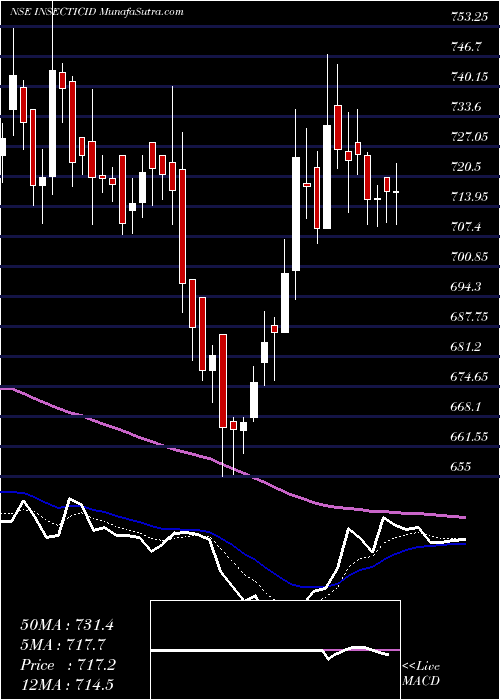The width and height of the screenshot is (500, 700).
Task: Click the 733.6 price level label
Action: (467, 106)
